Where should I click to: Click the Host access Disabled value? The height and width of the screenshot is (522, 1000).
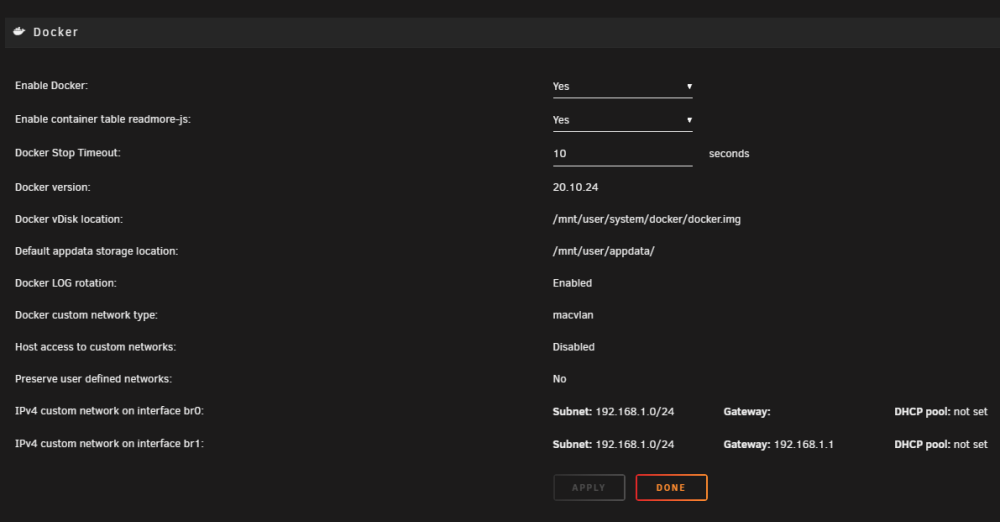point(573,347)
